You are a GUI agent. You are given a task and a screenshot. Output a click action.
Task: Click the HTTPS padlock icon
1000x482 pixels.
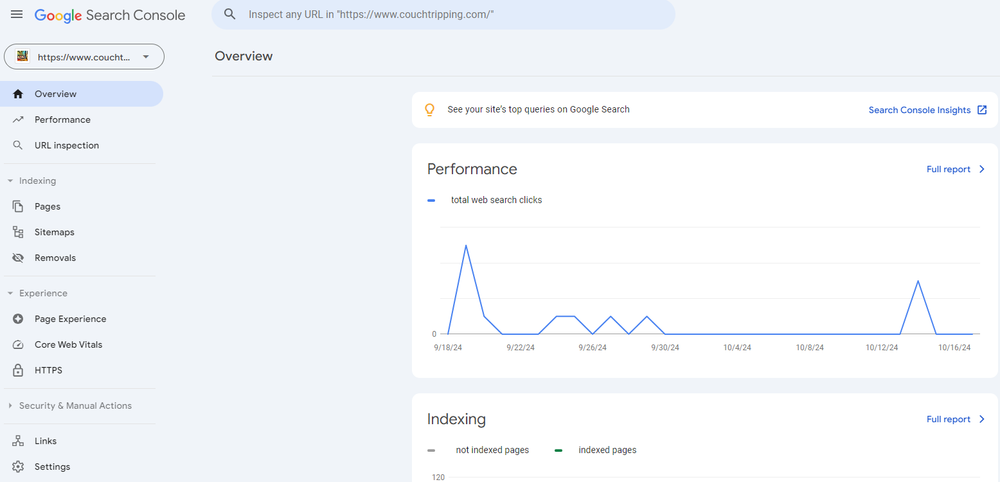(x=17, y=371)
